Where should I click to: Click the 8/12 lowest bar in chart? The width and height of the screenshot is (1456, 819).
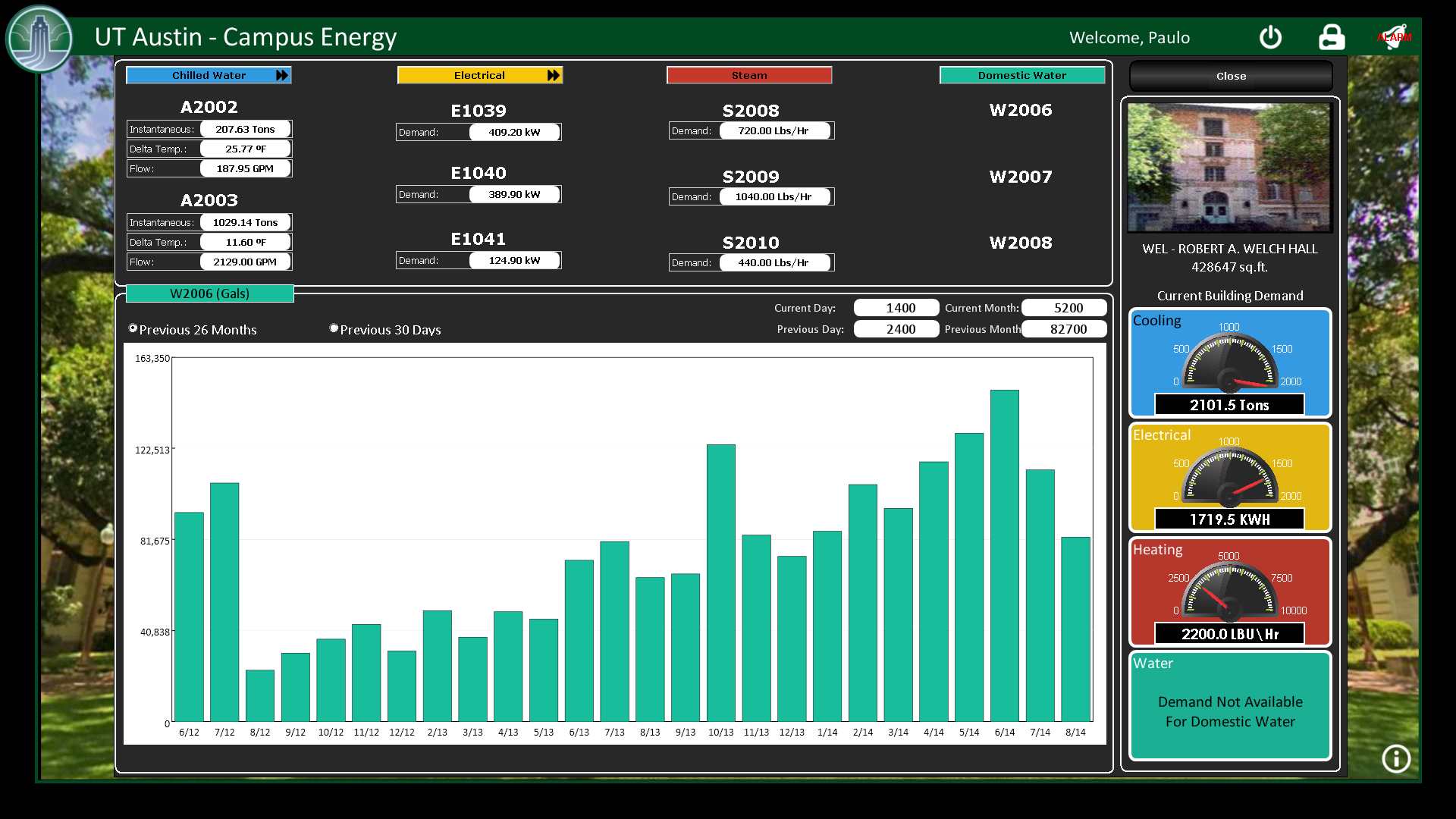tap(260, 695)
